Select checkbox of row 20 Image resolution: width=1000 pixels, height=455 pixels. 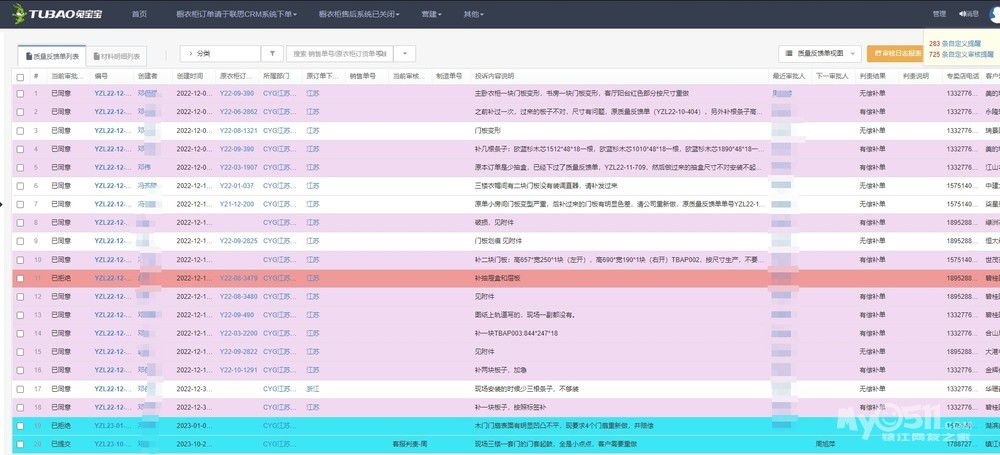(x=20, y=444)
